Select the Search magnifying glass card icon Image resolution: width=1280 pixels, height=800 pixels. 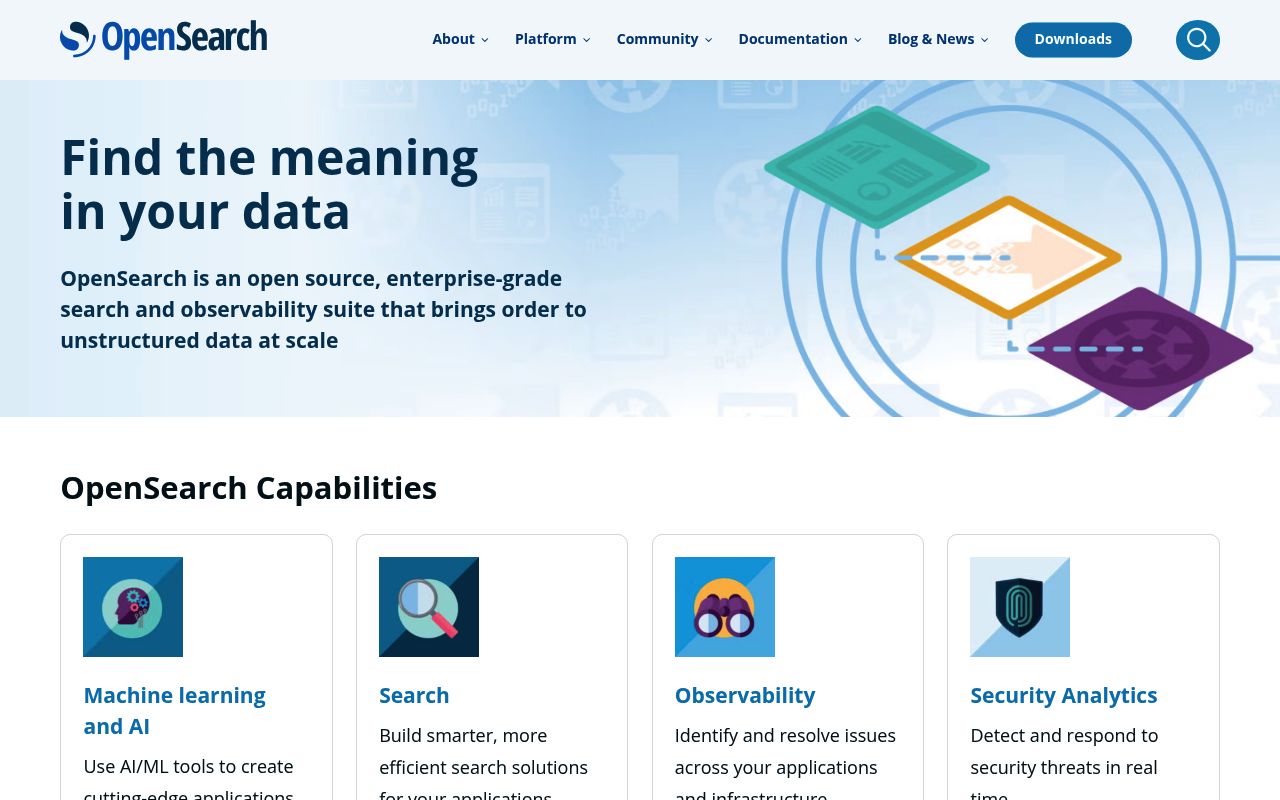(429, 607)
